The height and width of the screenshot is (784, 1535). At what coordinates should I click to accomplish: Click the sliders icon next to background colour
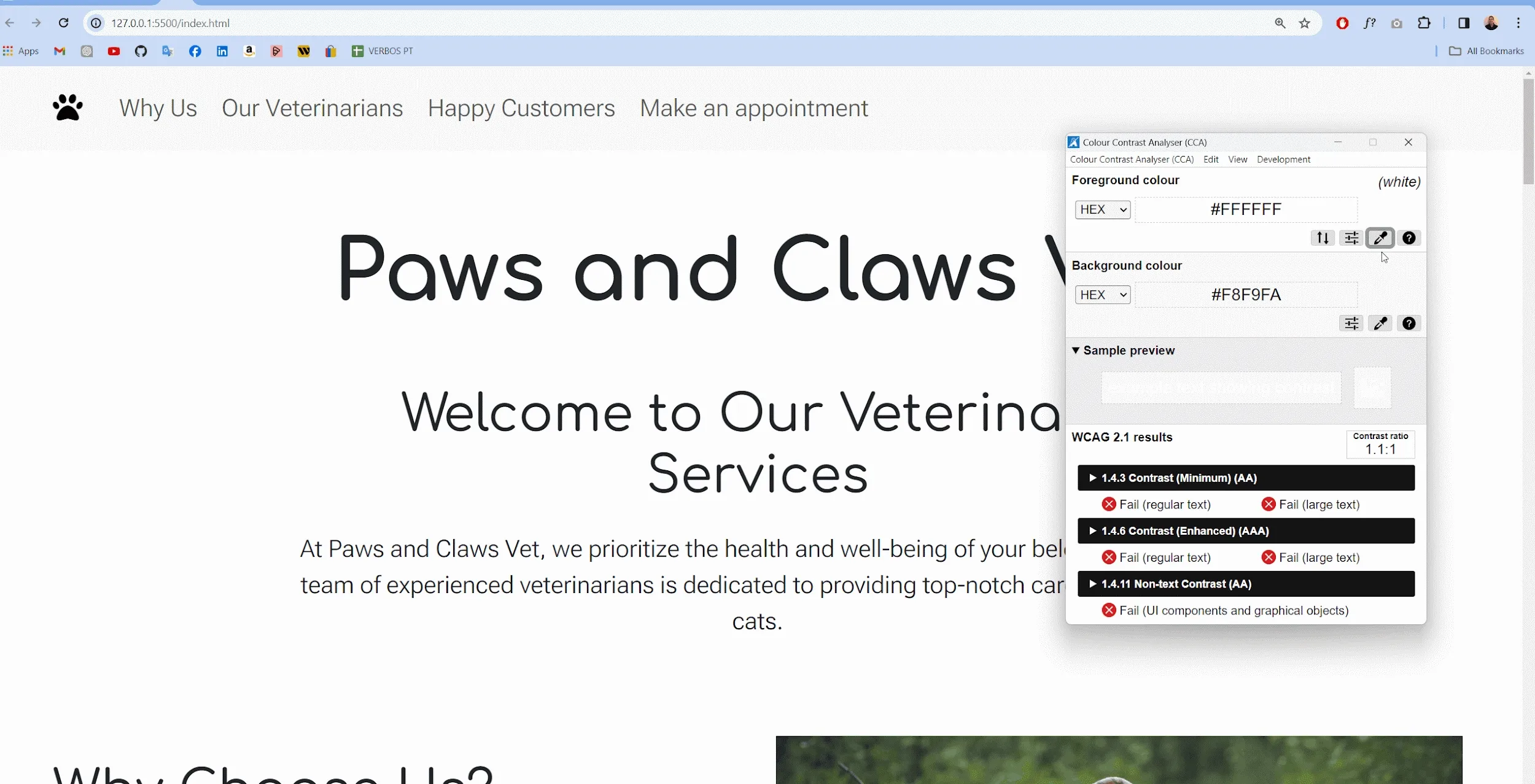coord(1351,323)
